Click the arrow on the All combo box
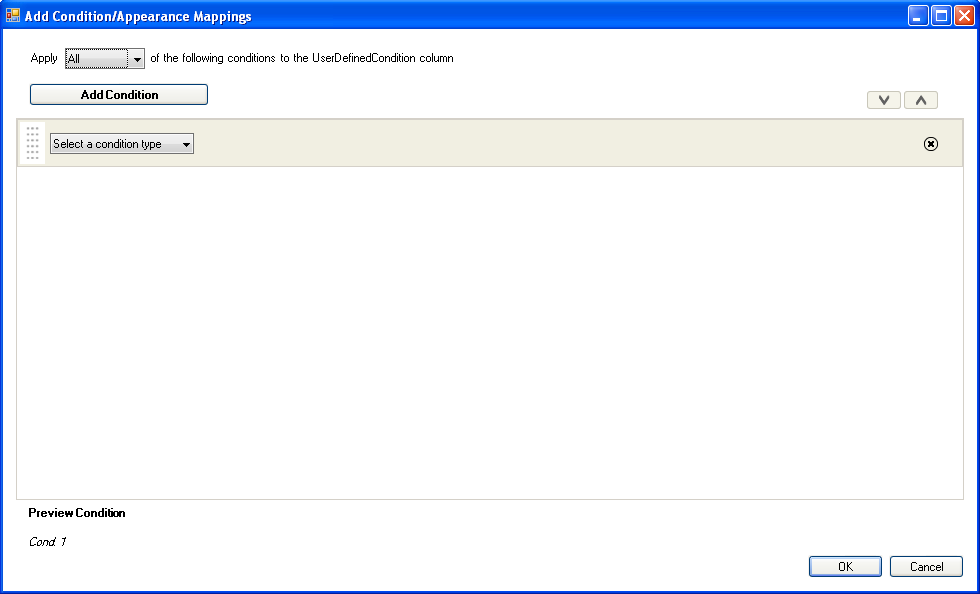Screen dimensions: 980x594 [137, 58]
